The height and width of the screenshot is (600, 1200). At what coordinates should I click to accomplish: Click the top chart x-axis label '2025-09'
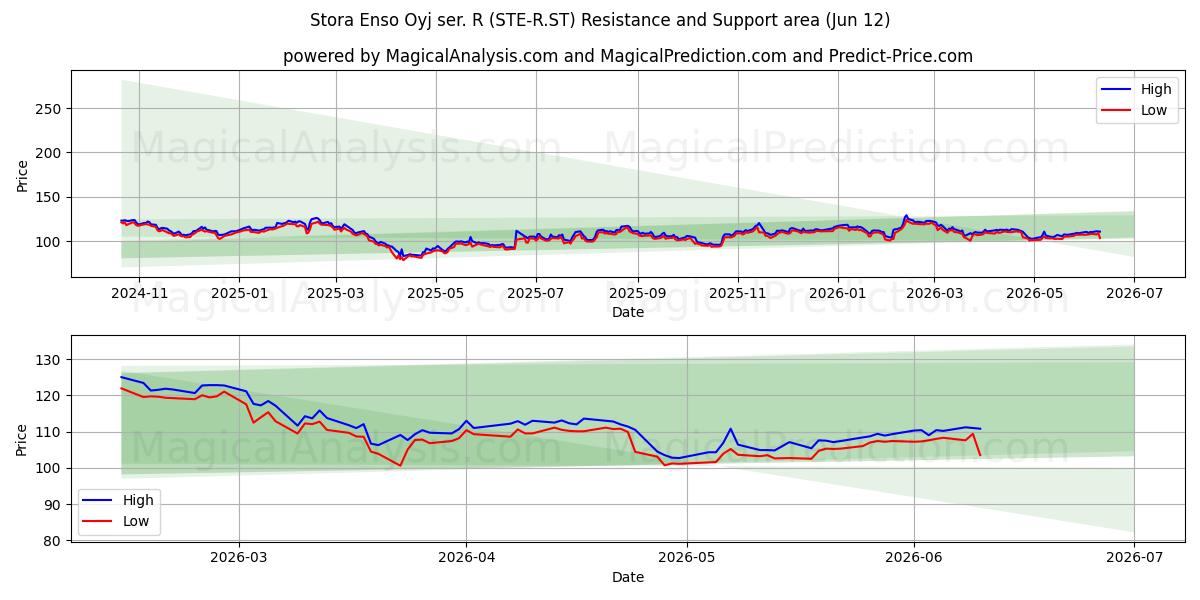point(637,293)
